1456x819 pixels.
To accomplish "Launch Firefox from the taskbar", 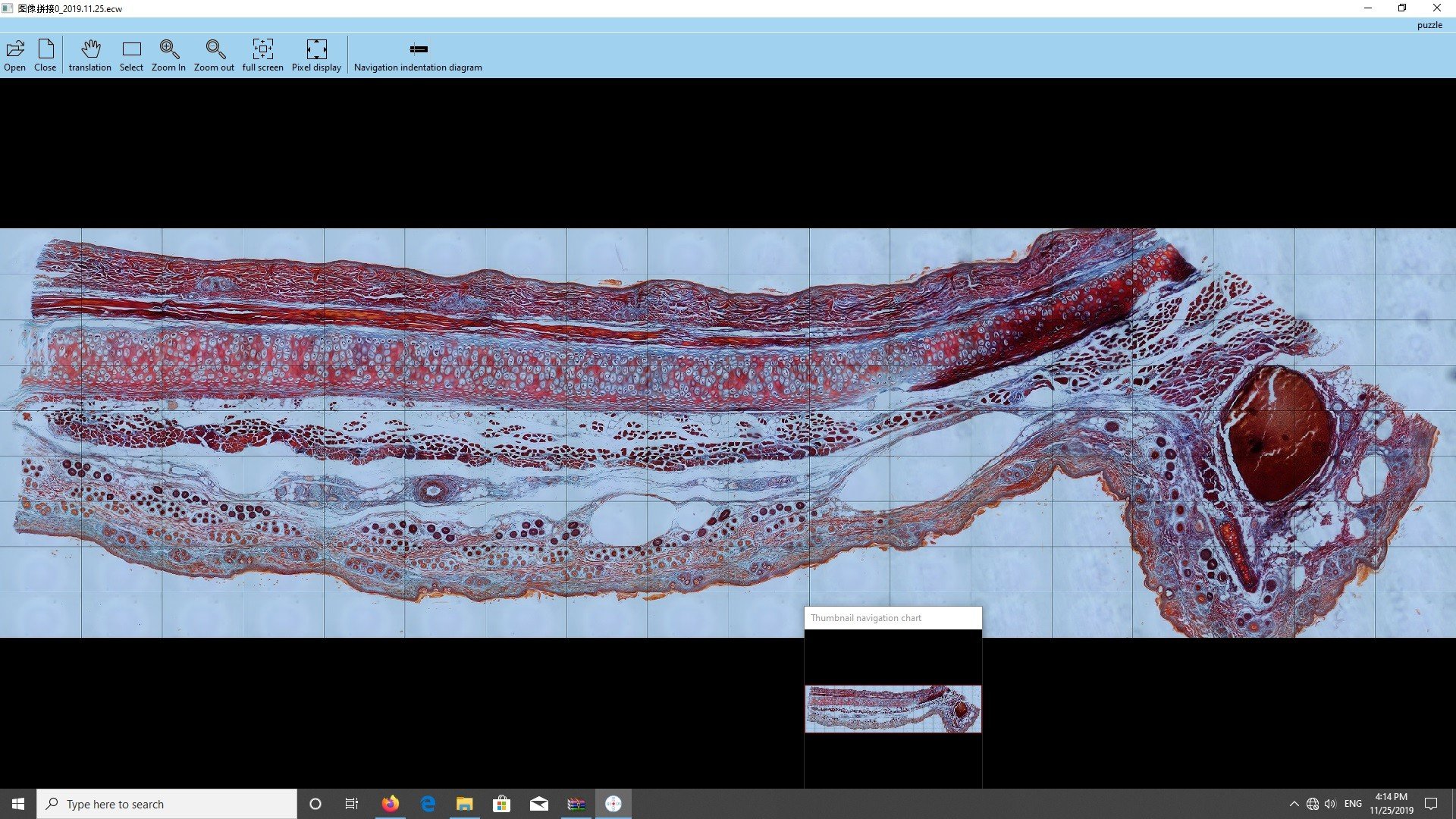I will (391, 804).
